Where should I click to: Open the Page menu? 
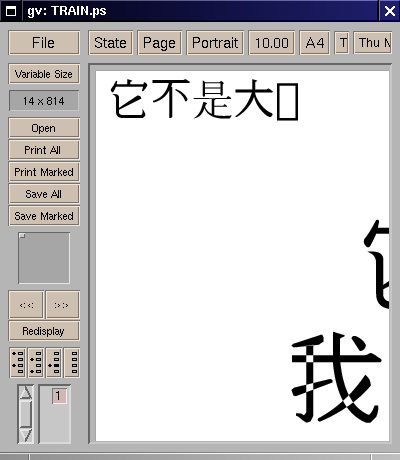[159, 43]
